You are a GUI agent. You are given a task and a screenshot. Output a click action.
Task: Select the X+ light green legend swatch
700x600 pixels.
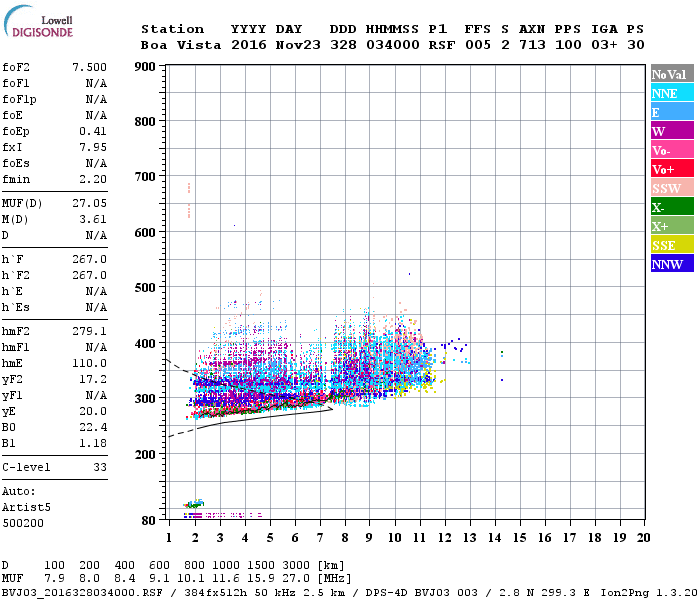(672, 225)
